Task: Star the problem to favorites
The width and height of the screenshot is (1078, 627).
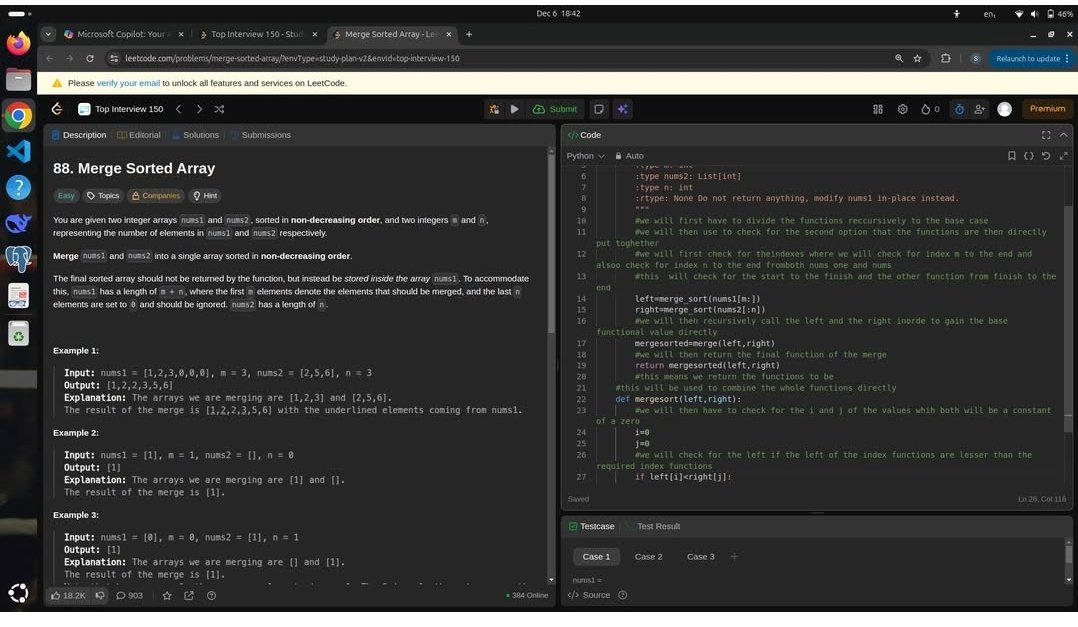Action: tap(167, 595)
